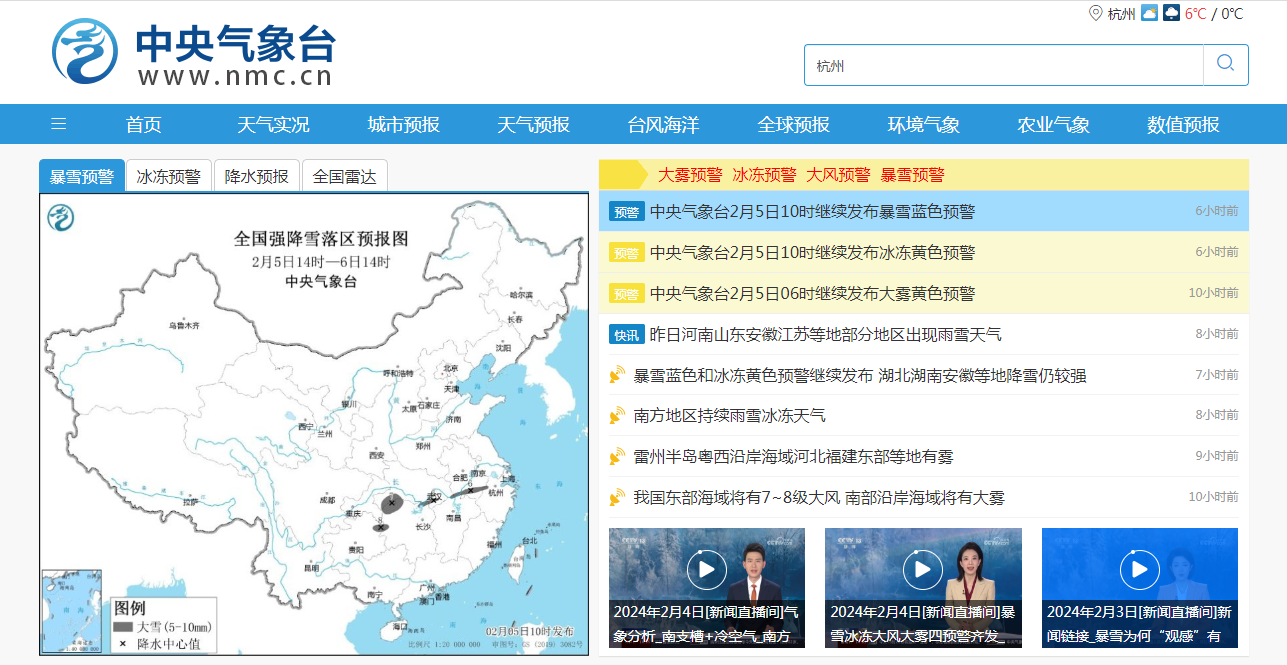Expand the 数值预报 navigation menu
This screenshot has width=1287, height=665.
click(x=1183, y=125)
